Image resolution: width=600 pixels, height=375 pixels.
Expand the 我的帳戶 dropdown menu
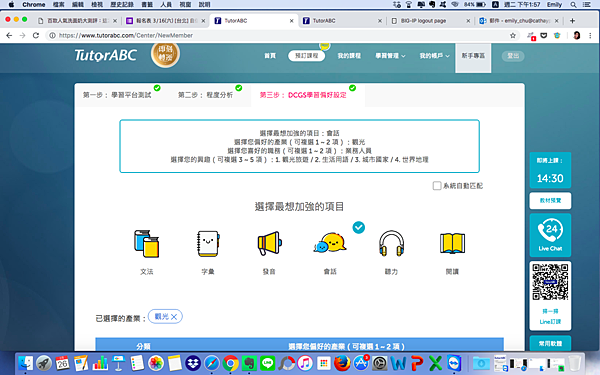coord(435,56)
